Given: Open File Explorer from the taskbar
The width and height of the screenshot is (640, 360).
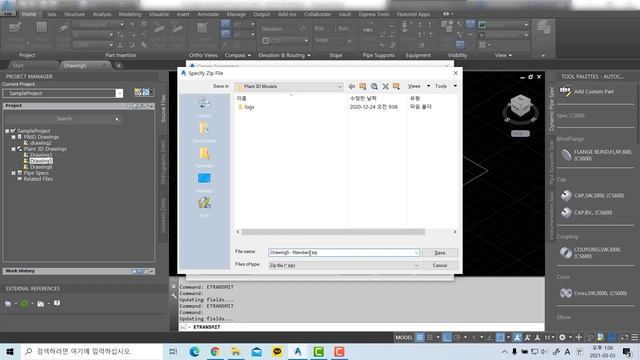Looking at the screenshot, I should (236, 351).
